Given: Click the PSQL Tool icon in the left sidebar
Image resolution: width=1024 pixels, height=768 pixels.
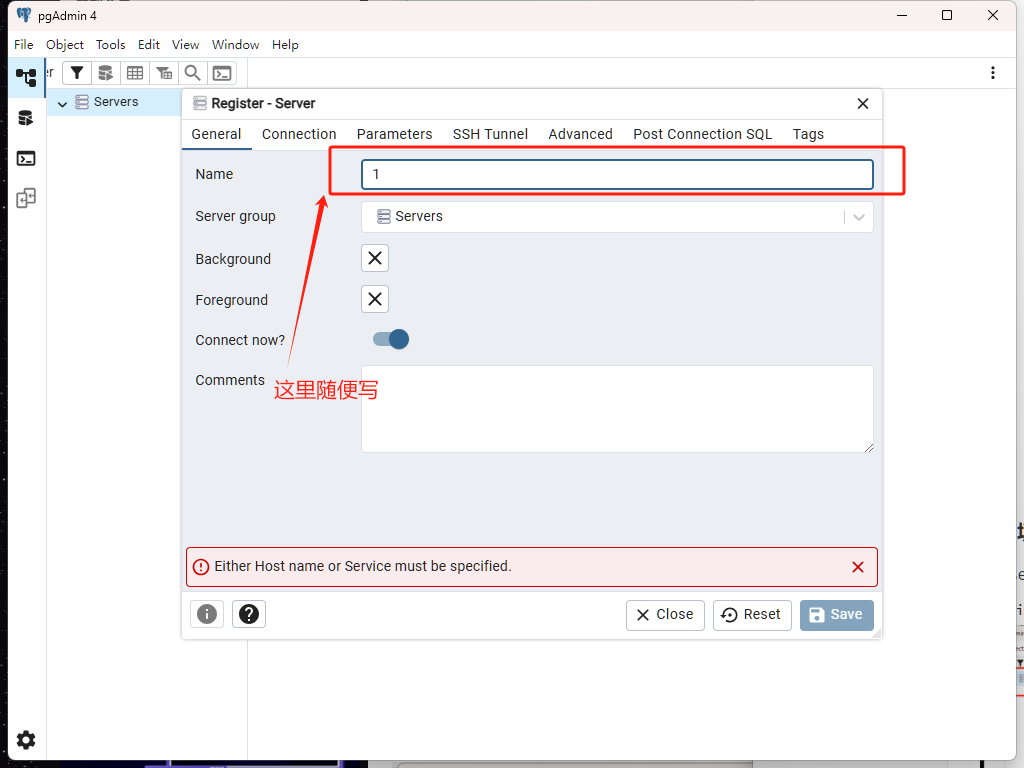Looking at the screenshot, I should pos(26,158).
